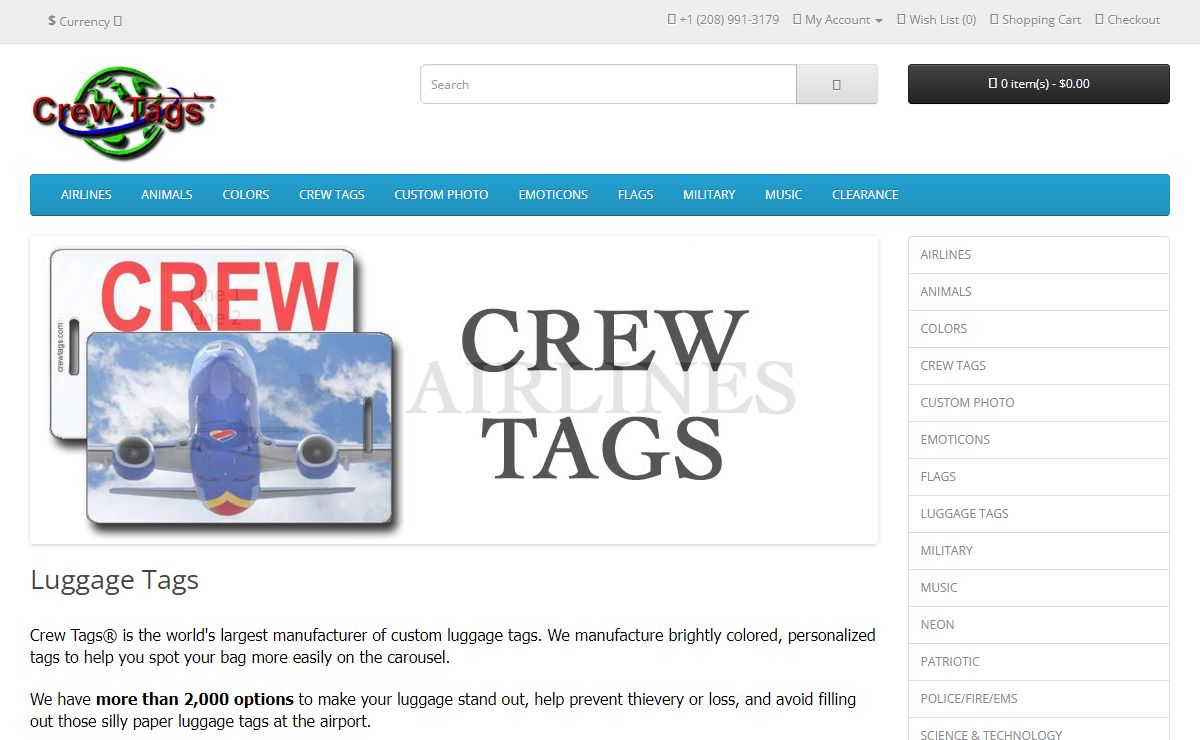Select CREW TAGS in the blue navigation bar
Image resolution: width=1200 pixels, height=740 pixels.
pyautogui.click(x=332, y=195)
